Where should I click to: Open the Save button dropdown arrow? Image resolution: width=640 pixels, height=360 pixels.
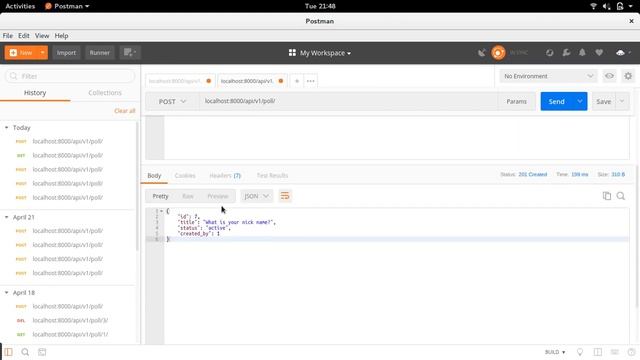(x=622, y=101)
